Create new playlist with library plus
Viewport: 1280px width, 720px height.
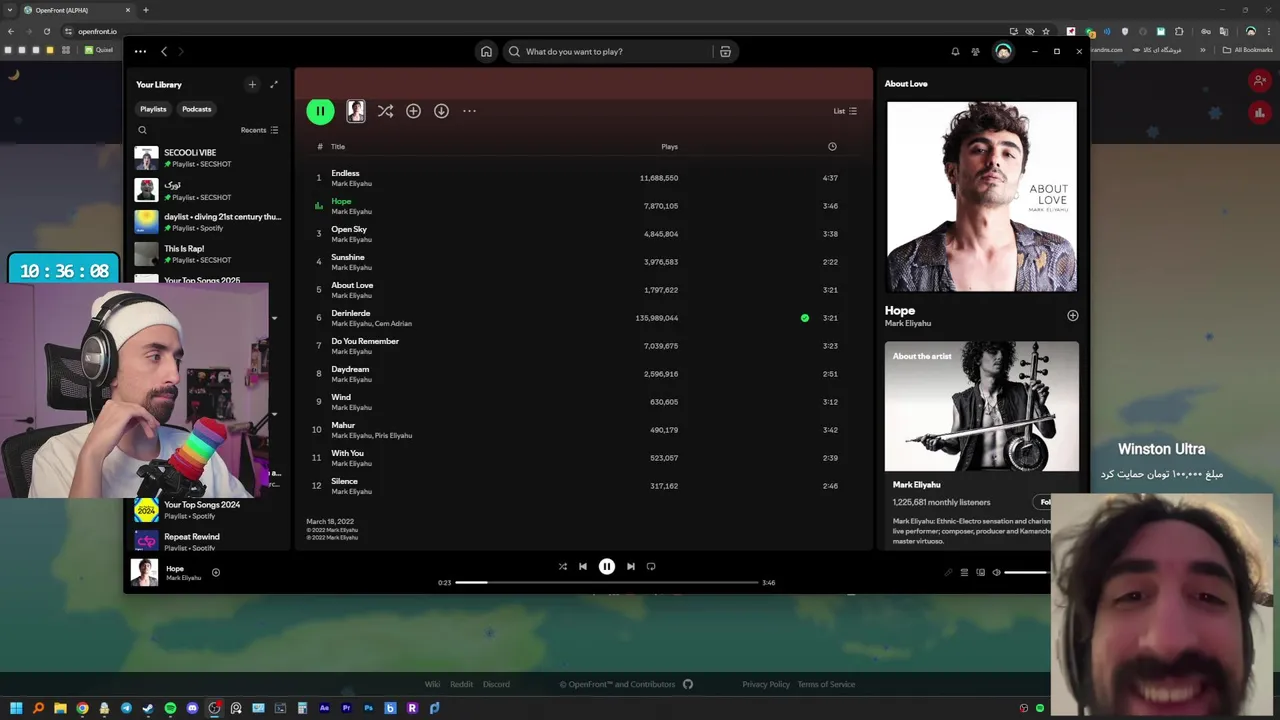(252, 85)
